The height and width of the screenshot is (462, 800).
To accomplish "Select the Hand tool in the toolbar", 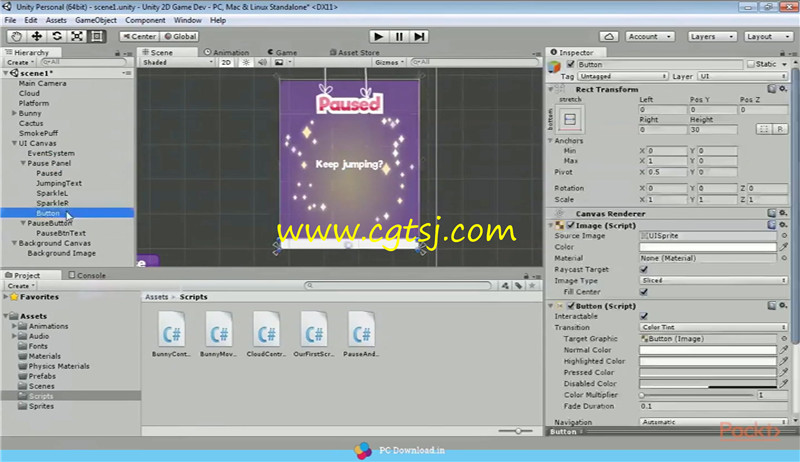I will click(16, 36).
